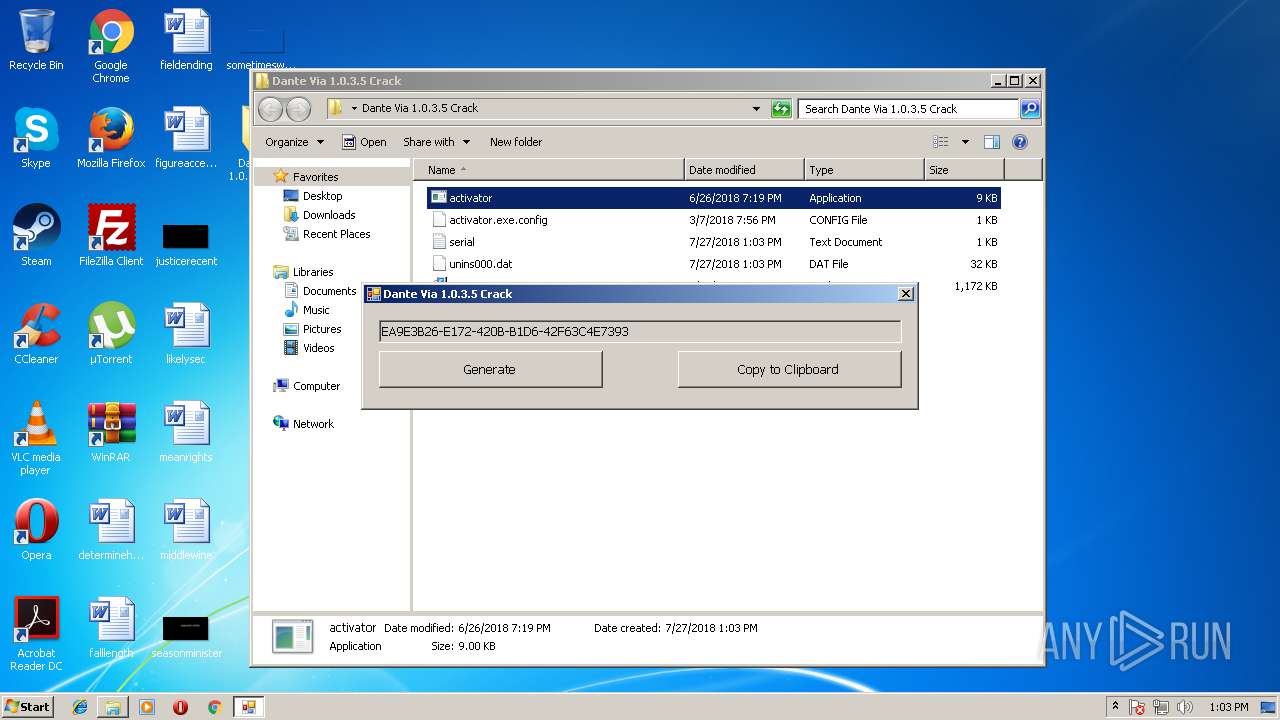This screenshot has width=1280, height=720.
Task: Select the serial text document
Action: (x=713, y=242)
